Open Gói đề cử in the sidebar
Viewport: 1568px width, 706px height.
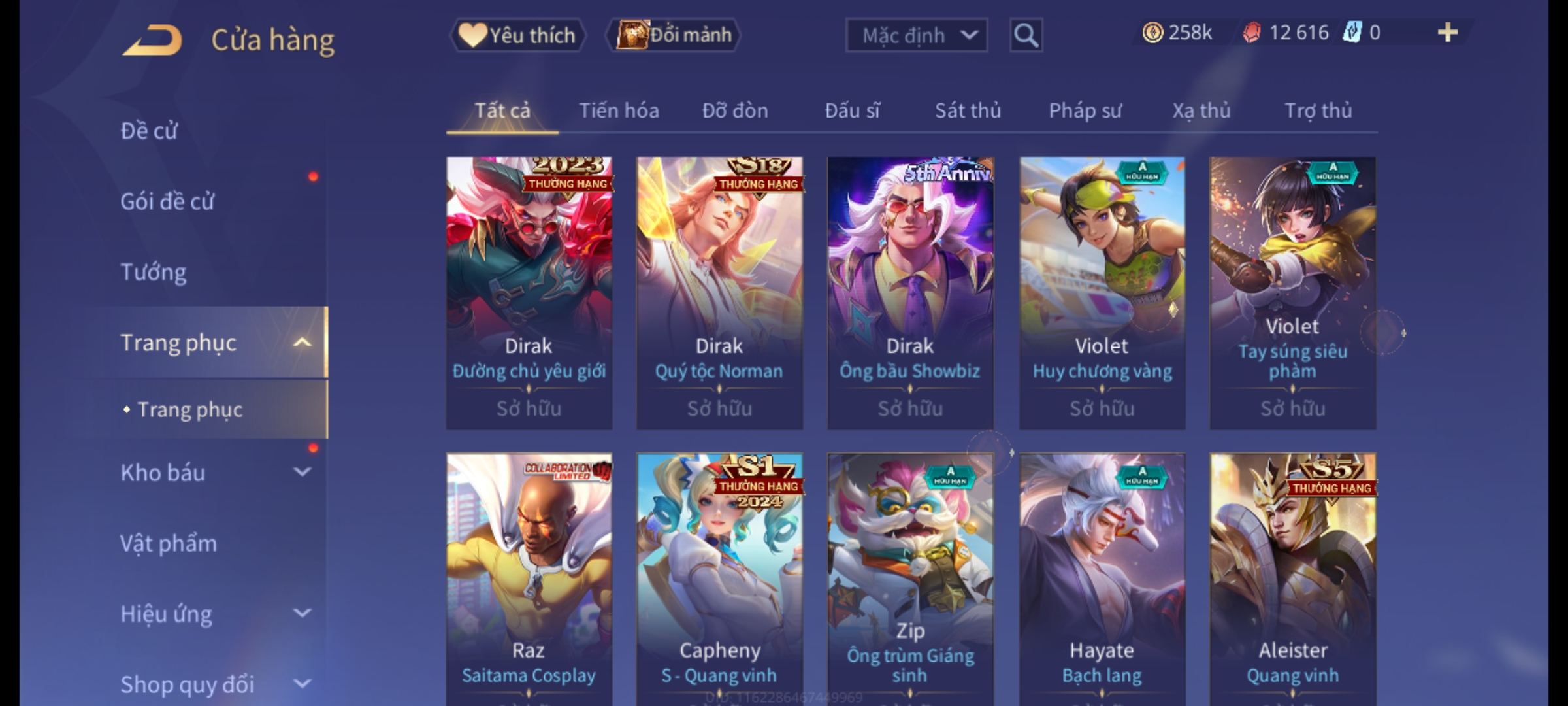pyautogui.click(x=167, y=201)
